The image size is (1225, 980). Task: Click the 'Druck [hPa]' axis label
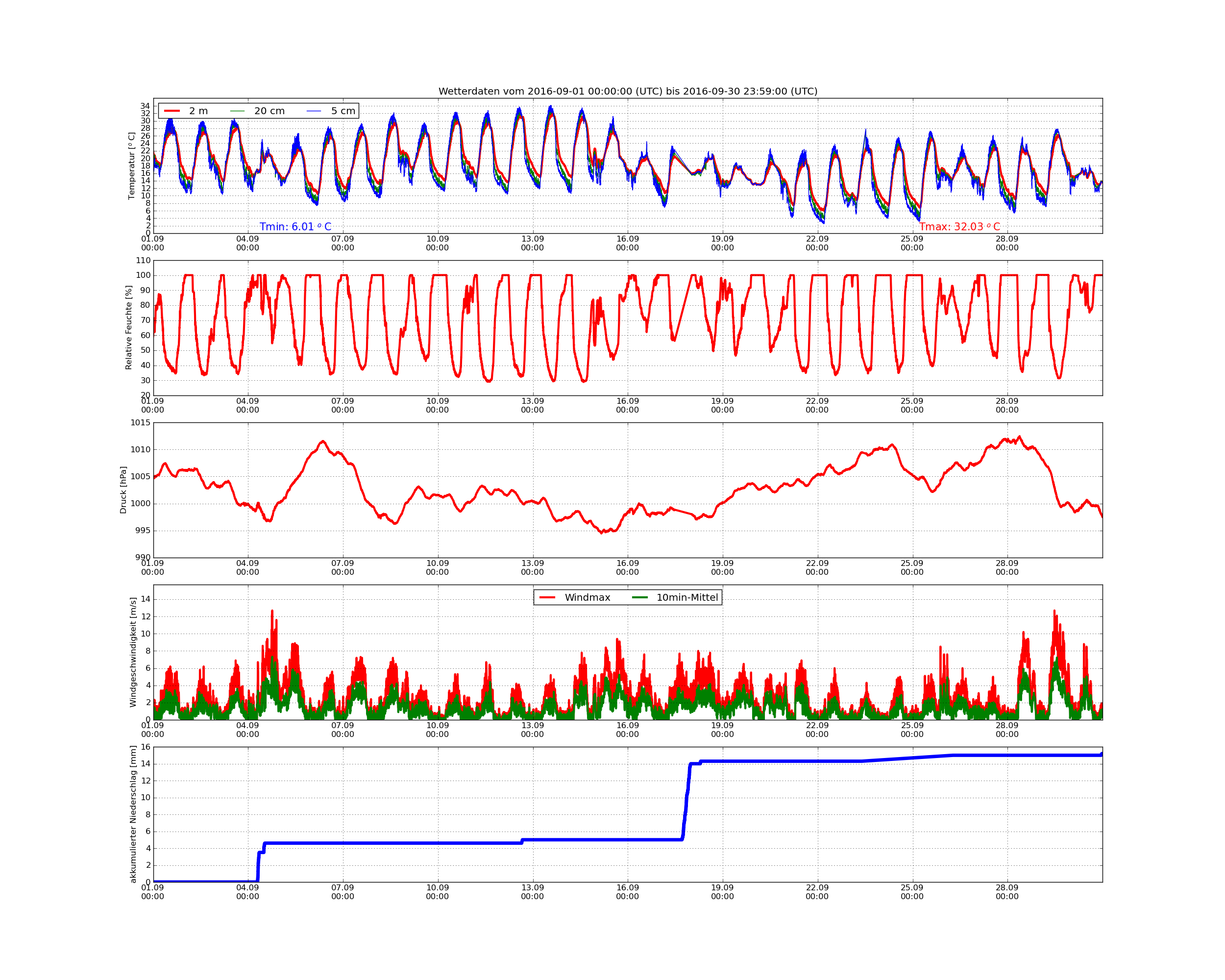(122, 490)
